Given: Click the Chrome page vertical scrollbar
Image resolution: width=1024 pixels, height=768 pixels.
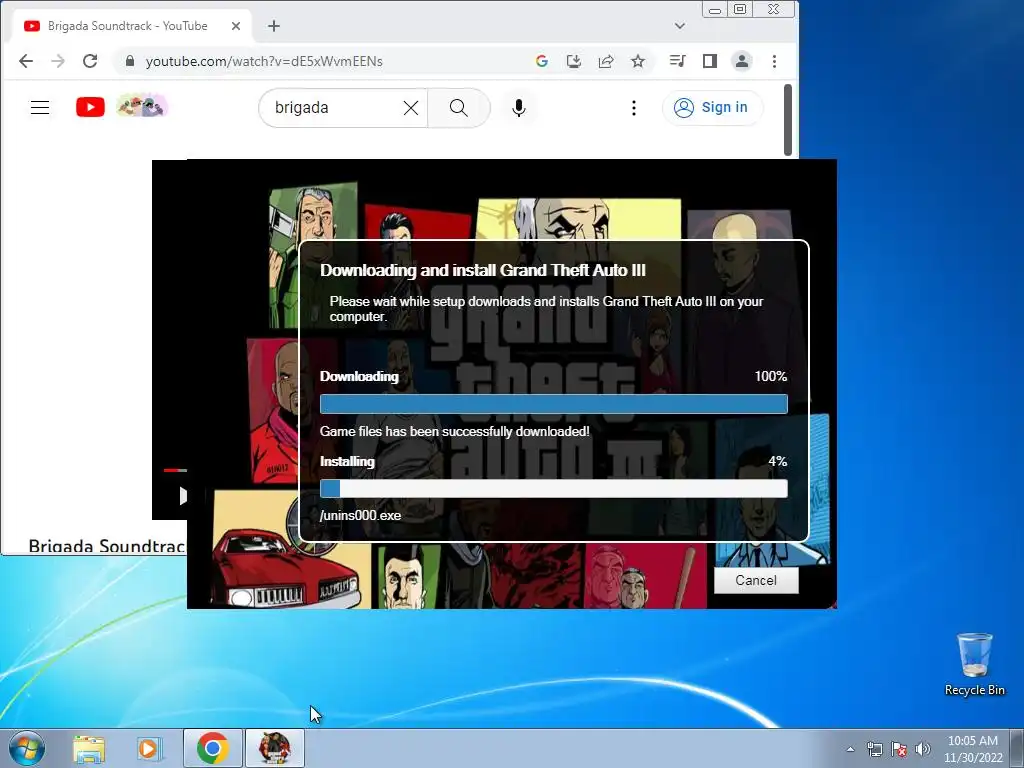Looking at the screenshot, I should point(788,120).
